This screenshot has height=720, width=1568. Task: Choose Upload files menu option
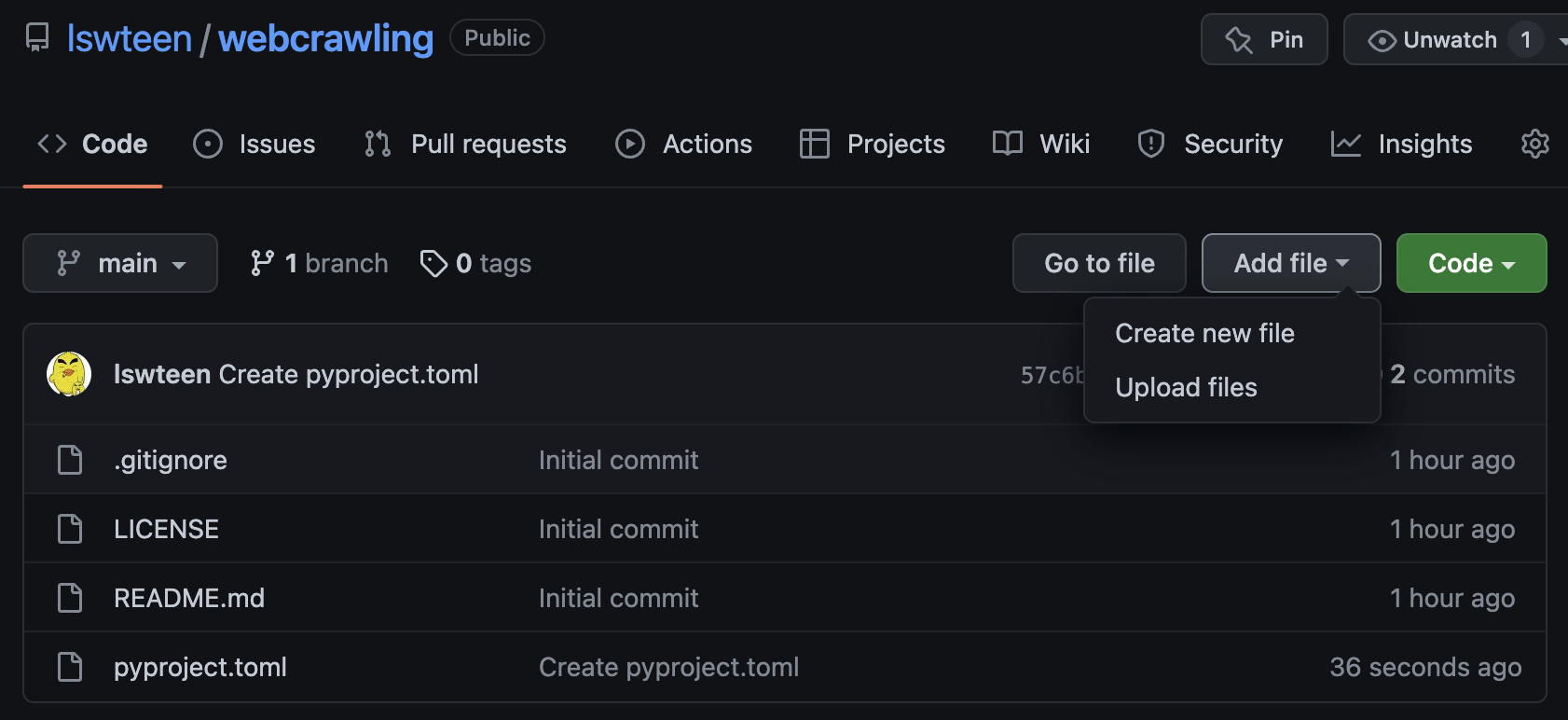tap(1186, 387)
